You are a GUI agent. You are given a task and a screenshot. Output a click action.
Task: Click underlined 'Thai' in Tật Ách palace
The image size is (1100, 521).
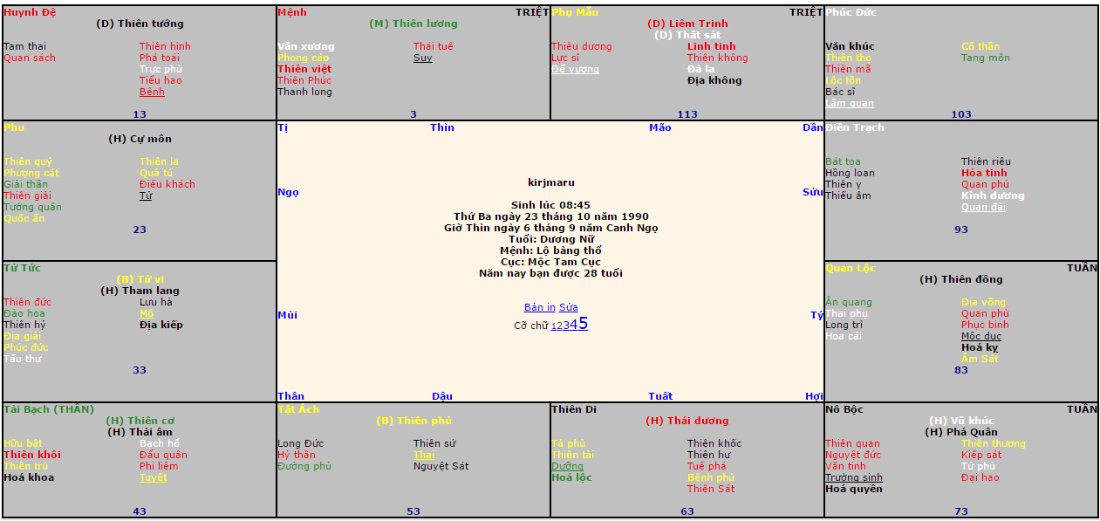(424, 455)
